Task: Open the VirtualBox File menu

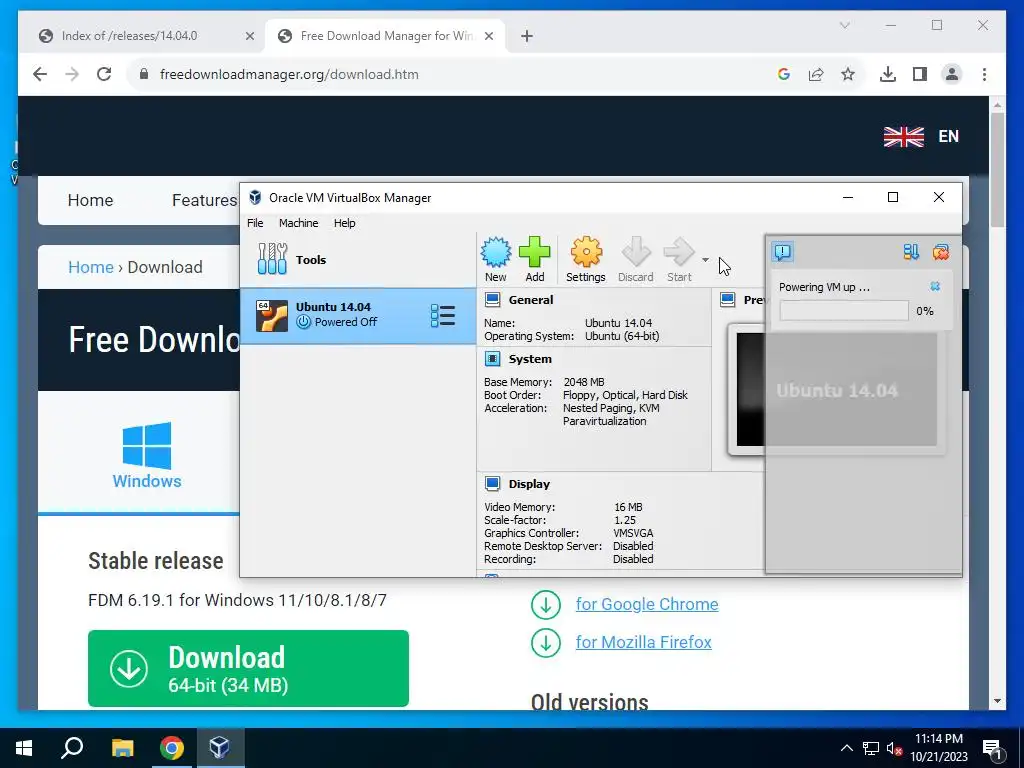Action: click(255, 223)
